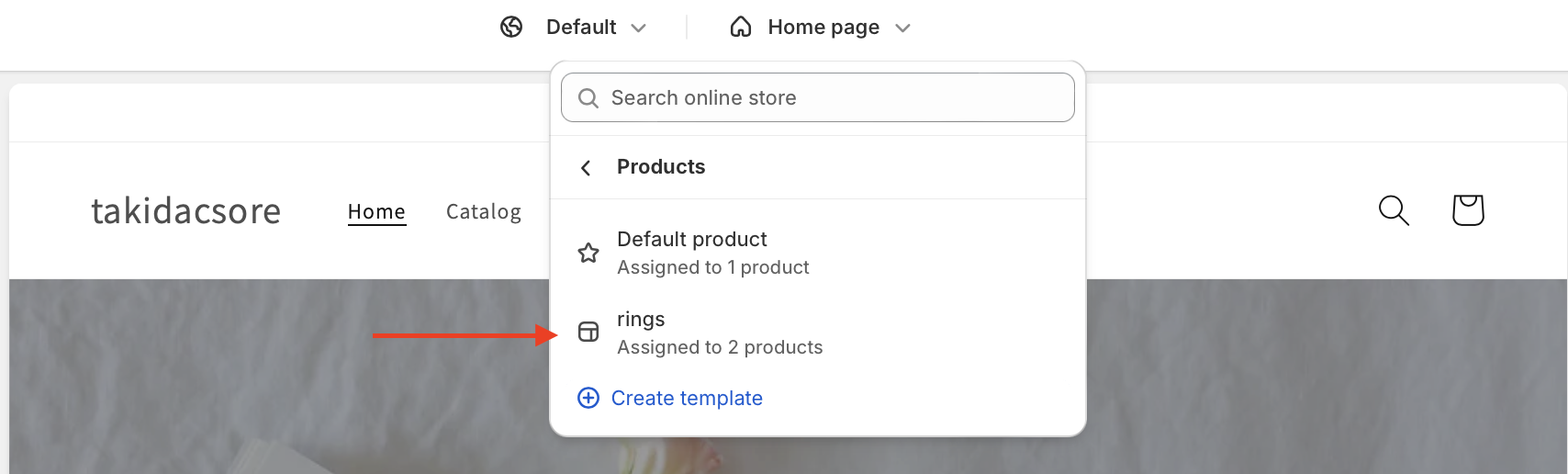1568x474 pixels.
Task: Select the Default product template text
Action: coord(692,240)
